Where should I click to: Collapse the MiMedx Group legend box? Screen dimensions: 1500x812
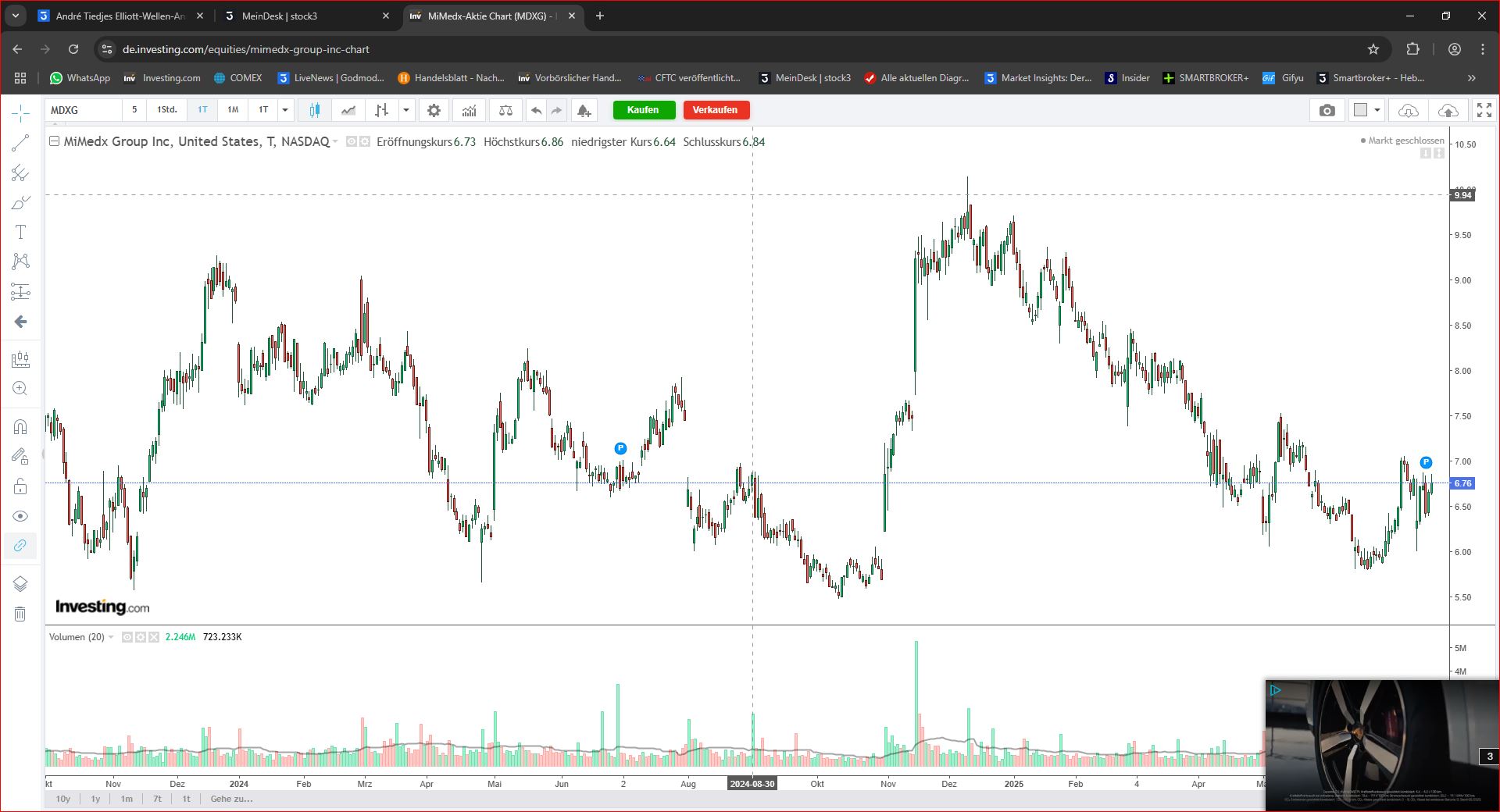click(x=54, y=141)
